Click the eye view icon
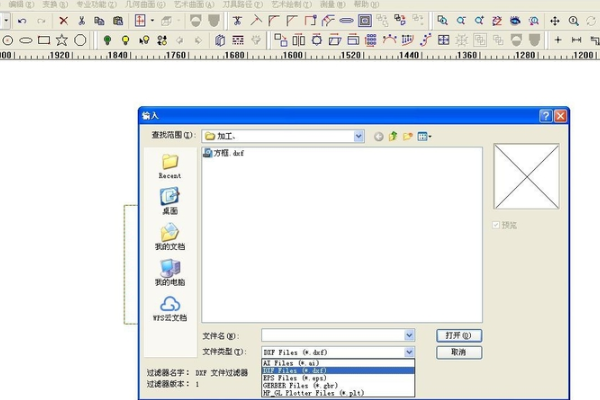 (x=515, y=20)
